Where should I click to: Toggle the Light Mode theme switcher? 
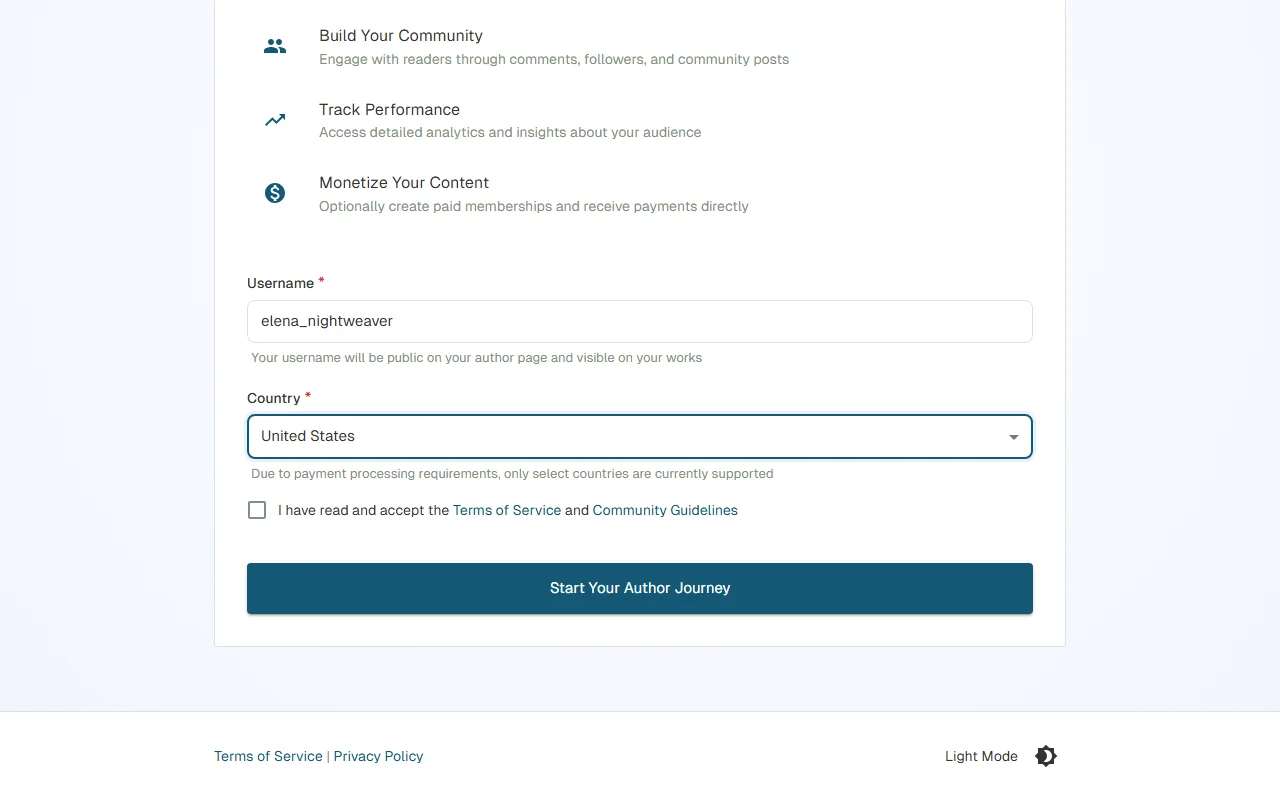click(x=1045, y=756)
